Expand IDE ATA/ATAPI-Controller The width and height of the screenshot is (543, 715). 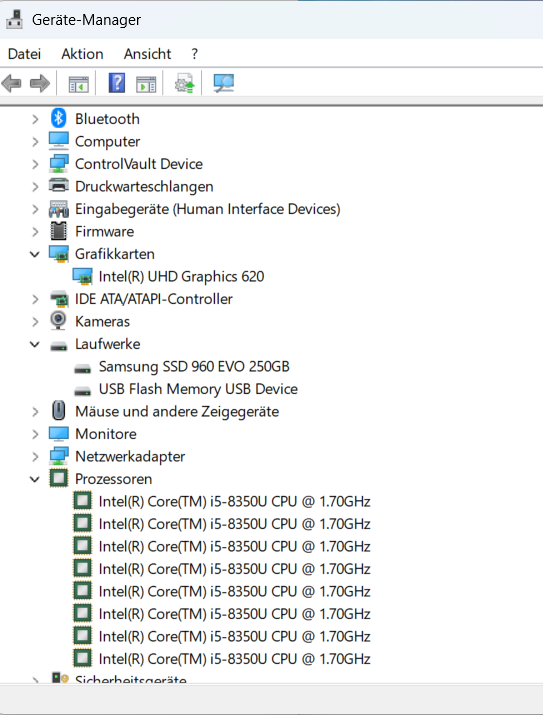coord(35,299)
